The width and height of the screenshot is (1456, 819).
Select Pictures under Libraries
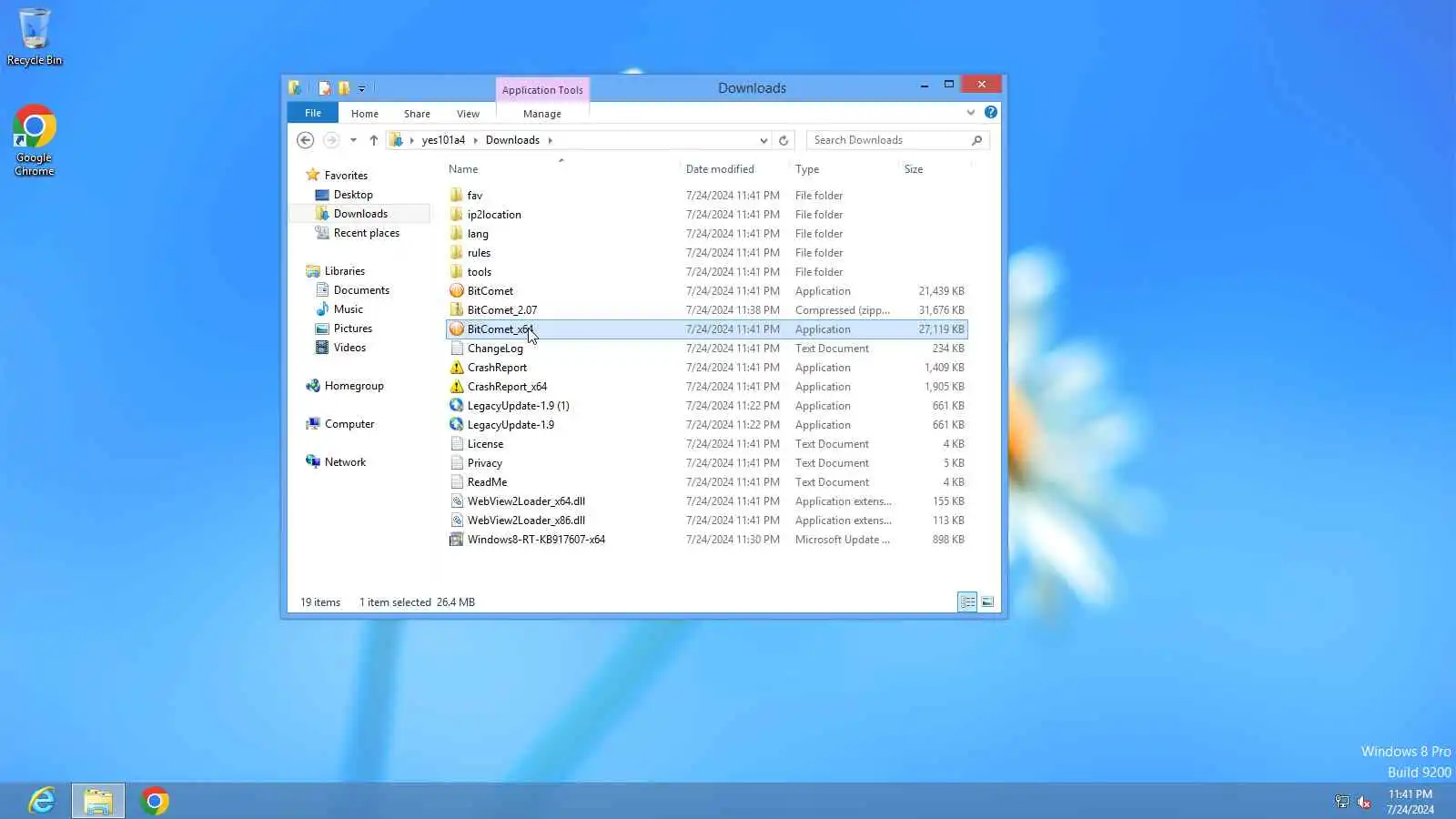(353, 329)
